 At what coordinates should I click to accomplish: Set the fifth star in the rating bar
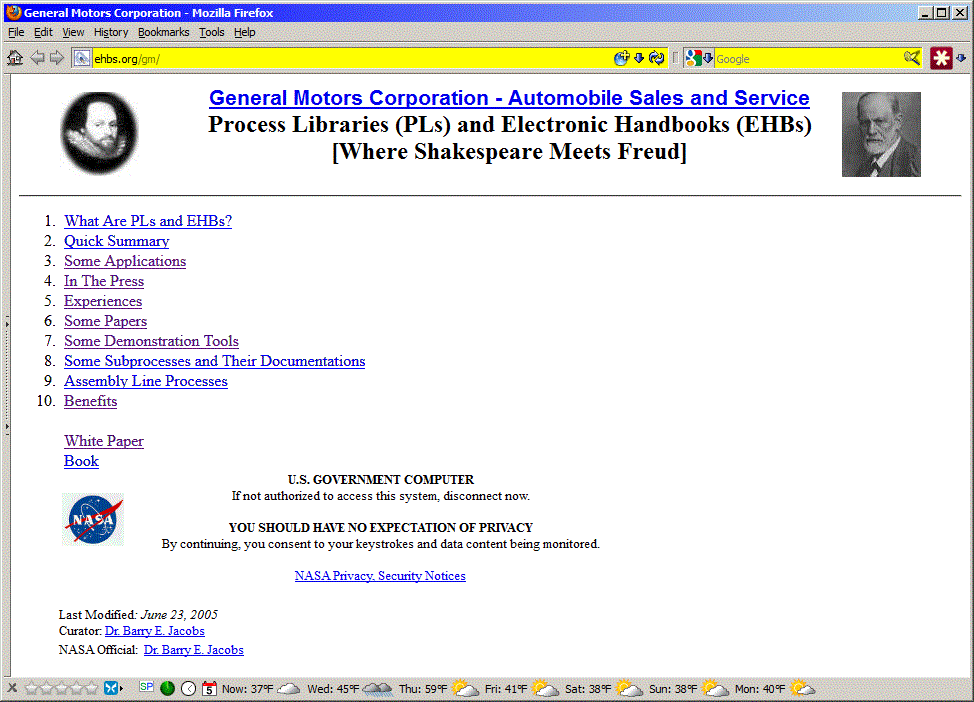(91, 688)
